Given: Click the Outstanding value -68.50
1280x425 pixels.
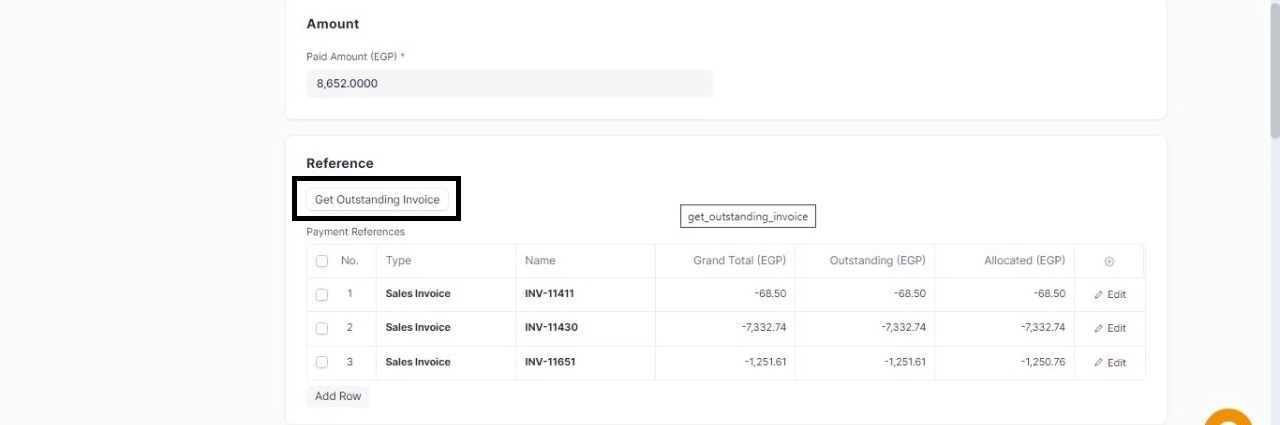Looking at the screenshot, I should pyautogui.click(x=909, y=294).
